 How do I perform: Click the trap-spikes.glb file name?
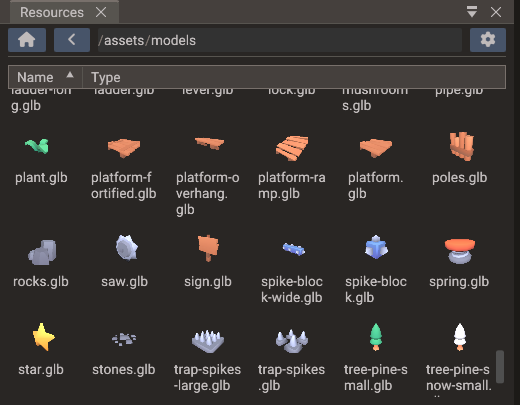[x=291, y=378]
